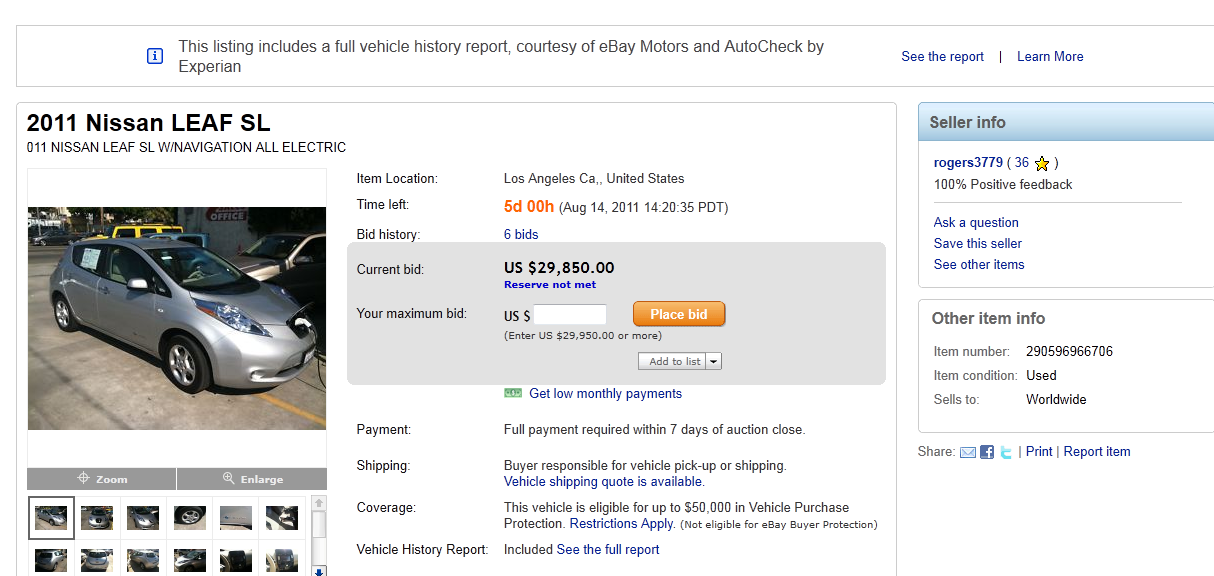Click the Add to list button
The image size is (1214, 576).
673,362
